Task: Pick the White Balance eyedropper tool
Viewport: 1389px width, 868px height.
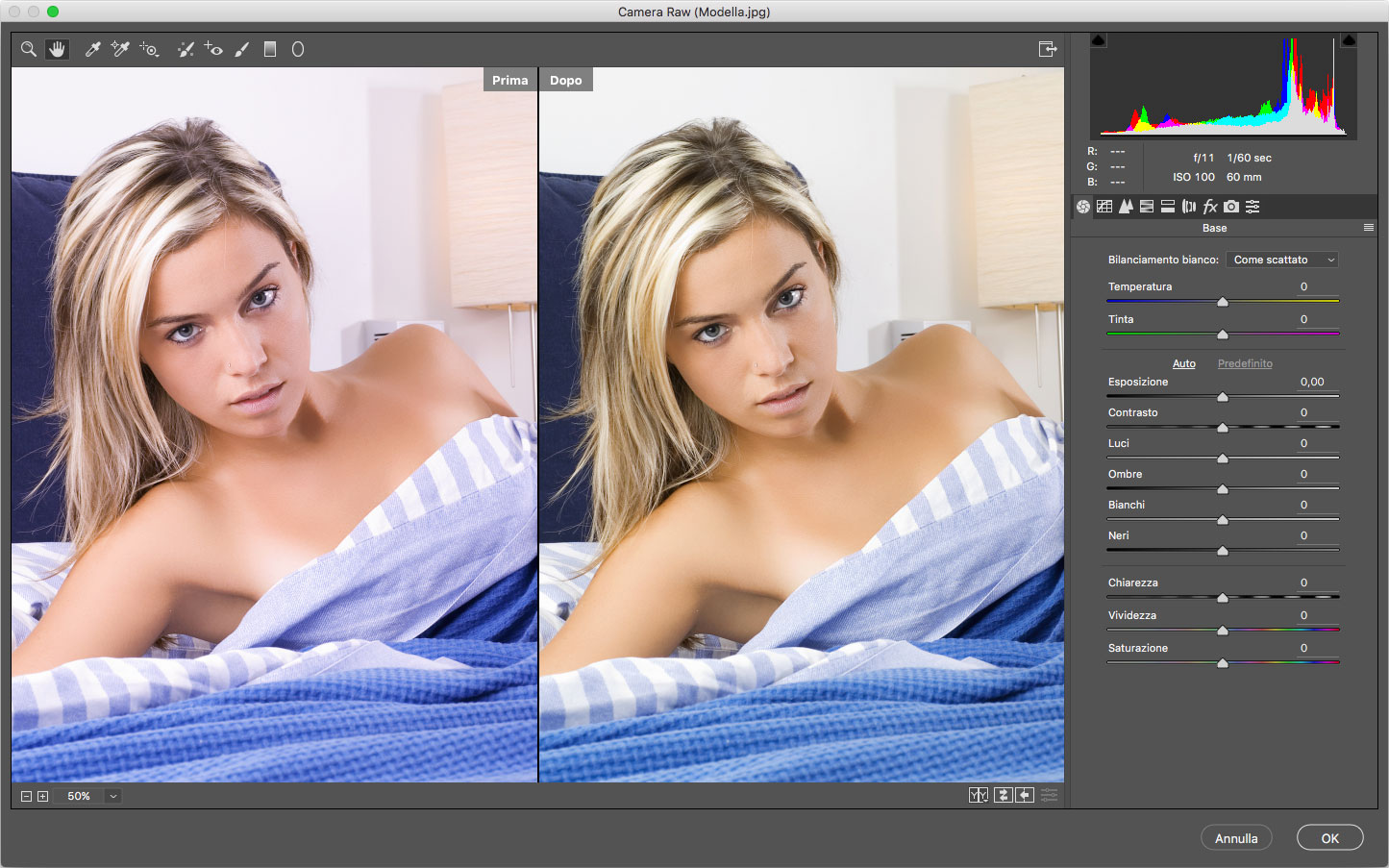Action: pos(93,49)
